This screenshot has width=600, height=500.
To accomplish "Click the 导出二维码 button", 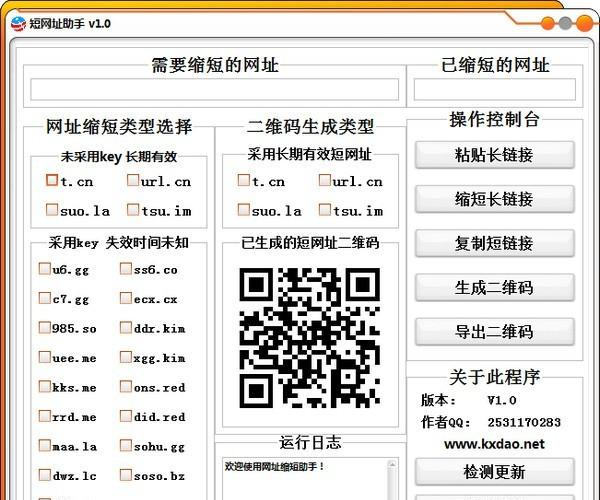I will (494, 332).
